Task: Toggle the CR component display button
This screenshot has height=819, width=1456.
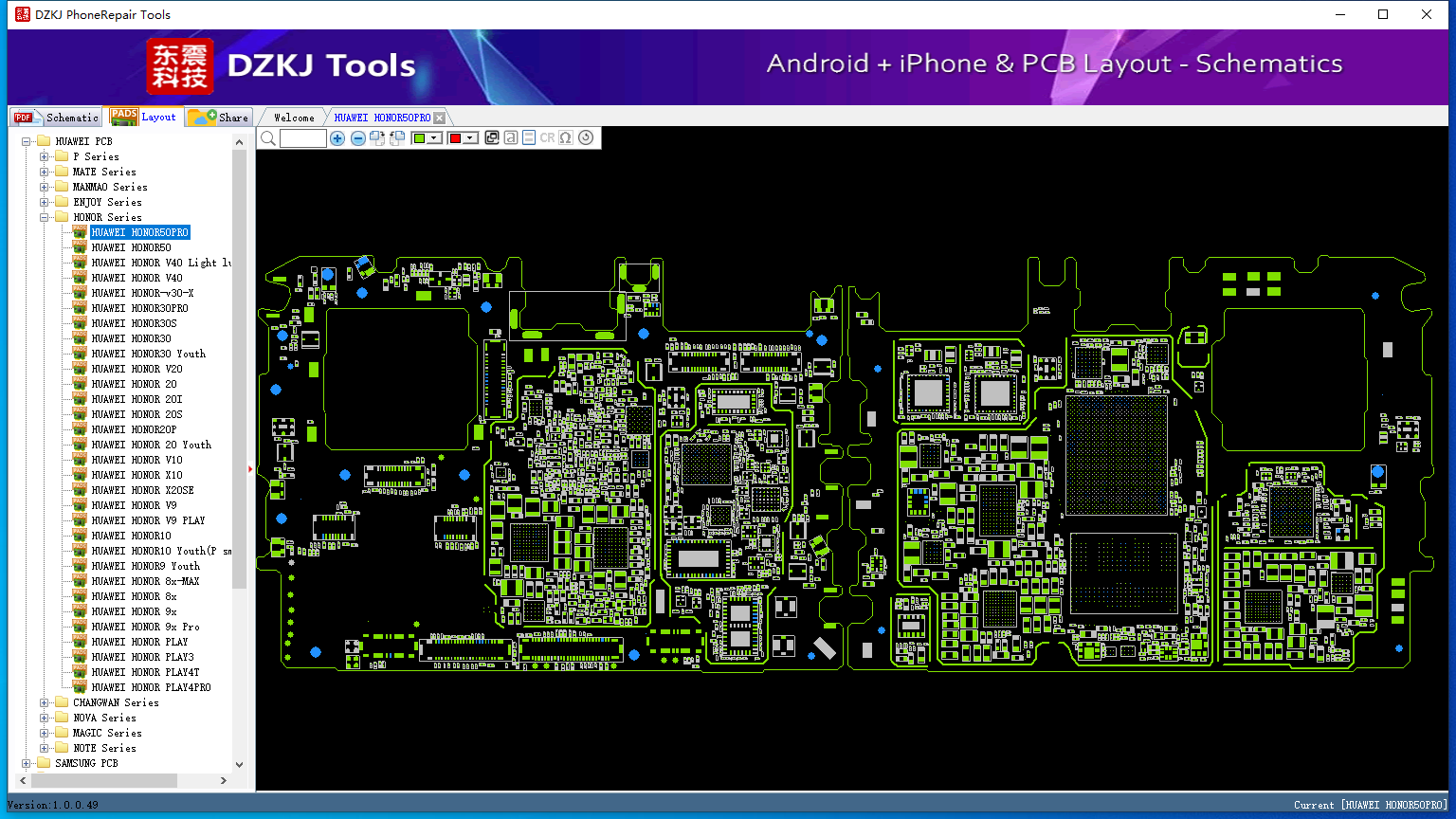Action: point(547,138)
